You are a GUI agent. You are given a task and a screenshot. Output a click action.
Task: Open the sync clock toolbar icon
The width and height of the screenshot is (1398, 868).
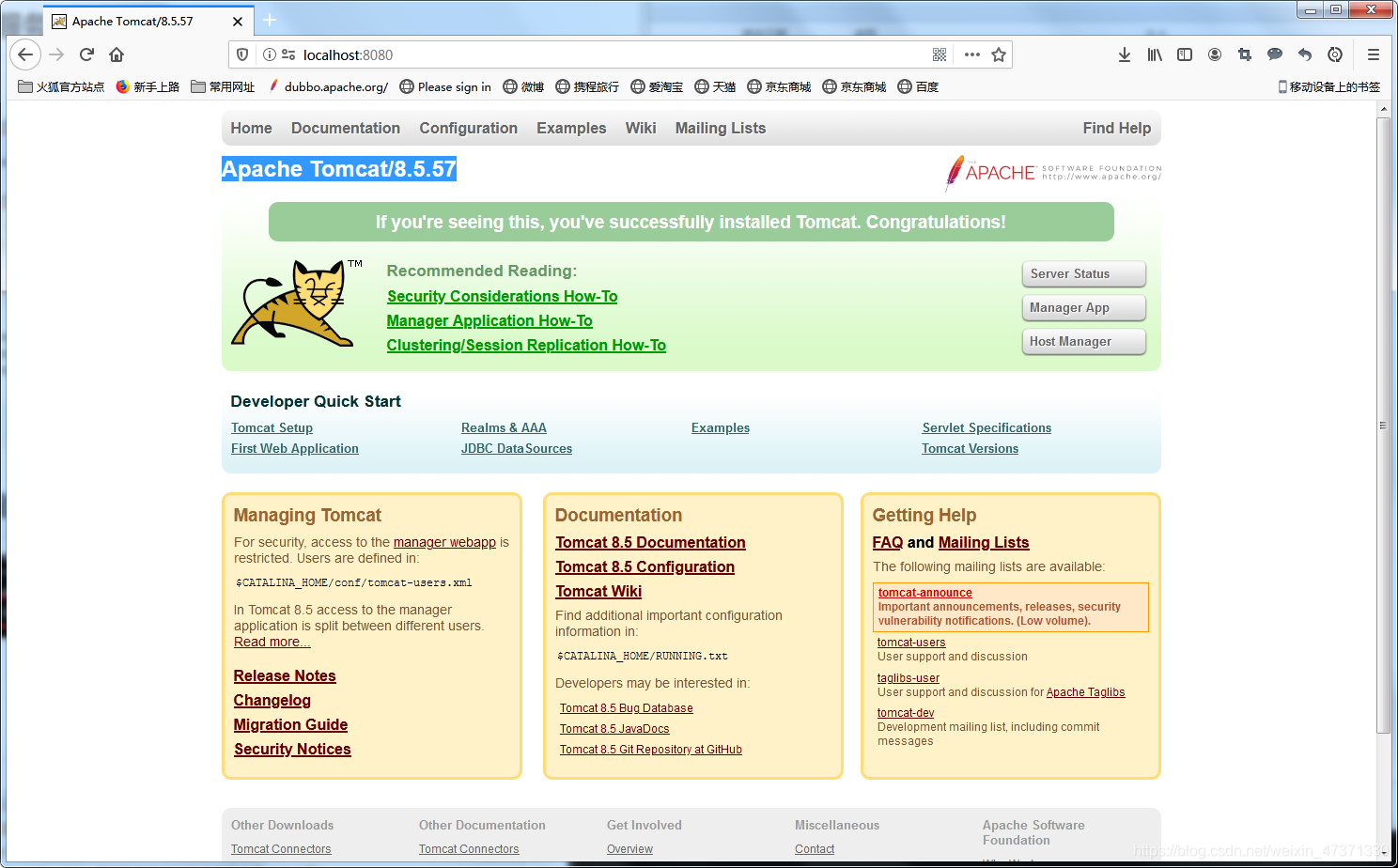pos(1335,54)
